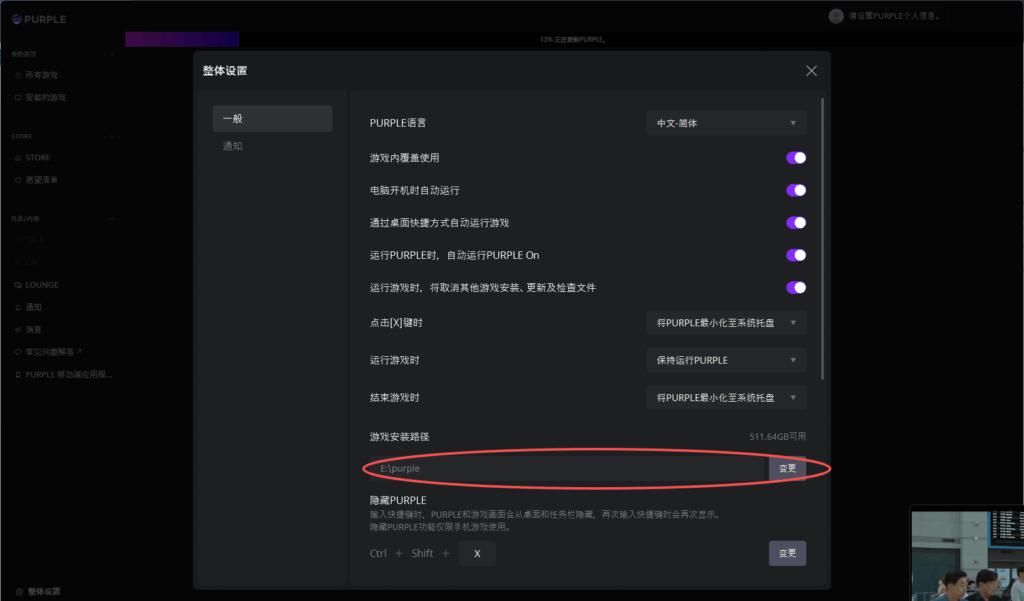View the 愿望清单 wishlist
The height and width of the screenshot is (601, 1024).
pyautogui.click(x=40, y=179)
